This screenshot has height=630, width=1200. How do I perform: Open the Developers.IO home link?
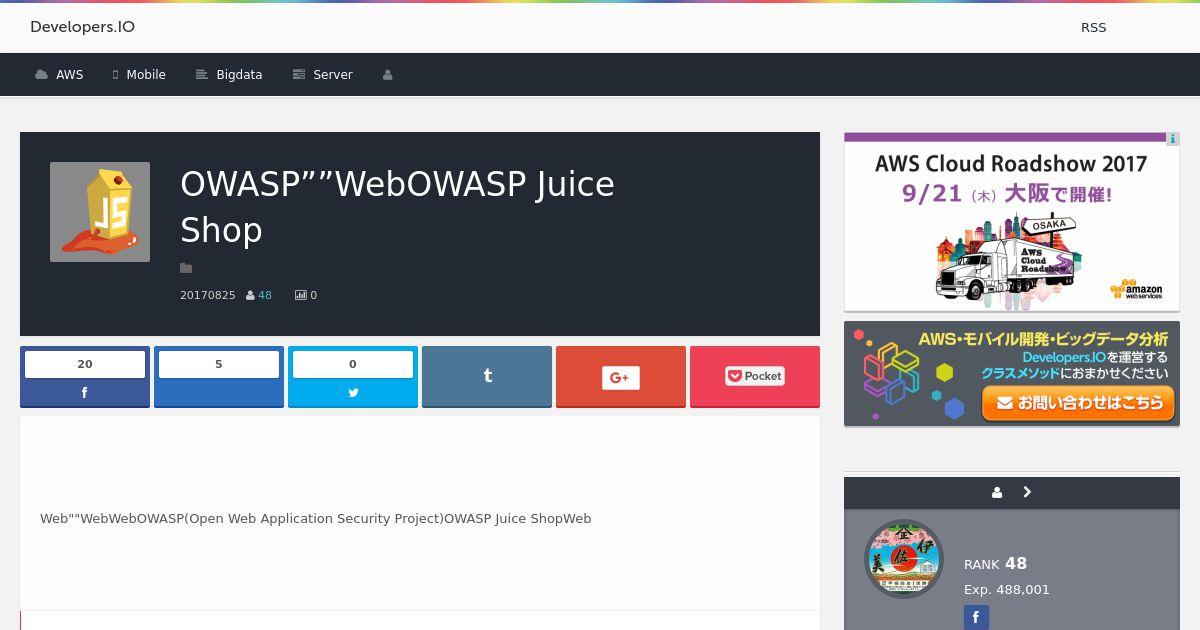(82, 27)
